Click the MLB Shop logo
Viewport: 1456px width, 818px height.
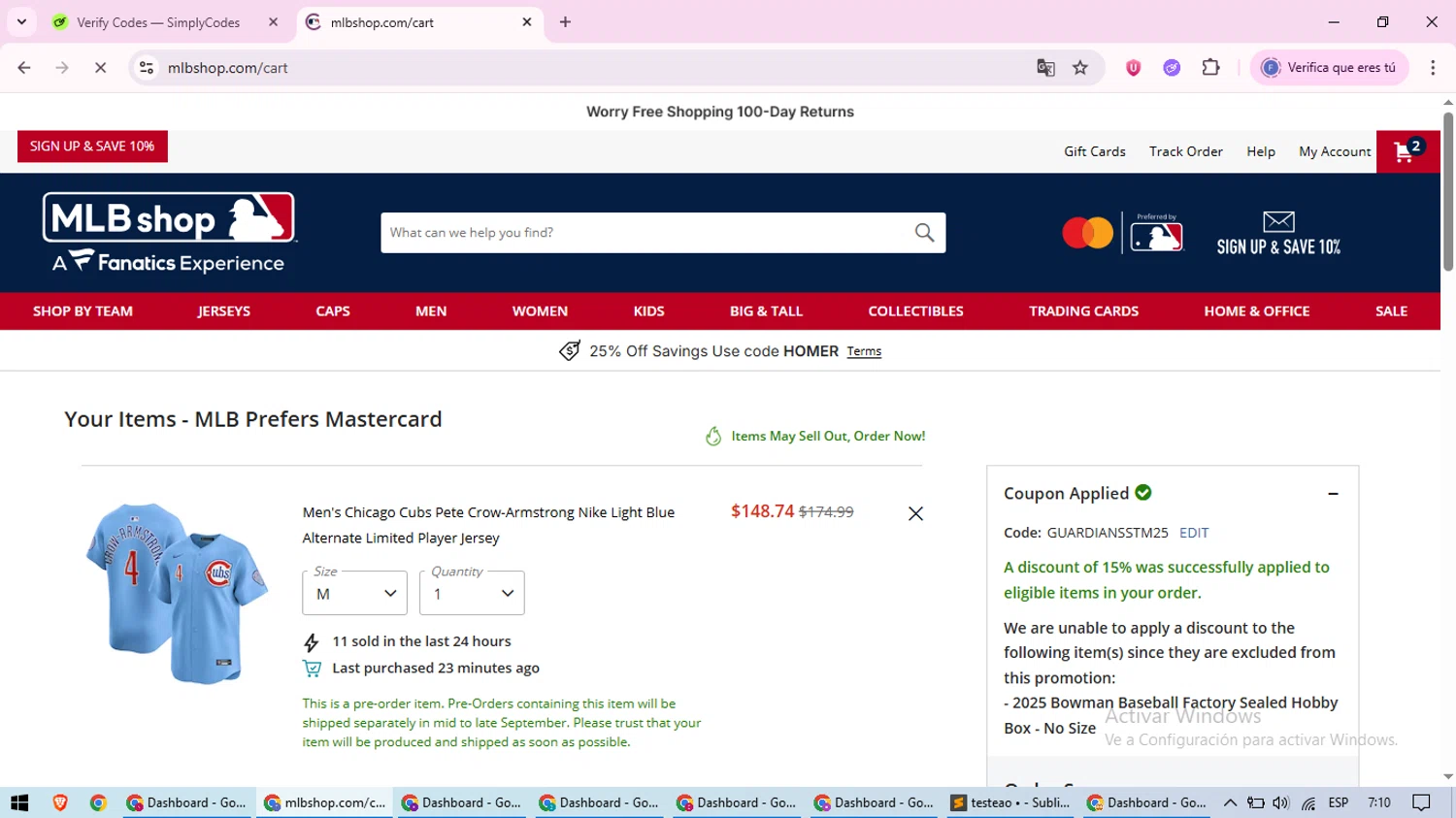pyautogui.click(x=169, y=233)
